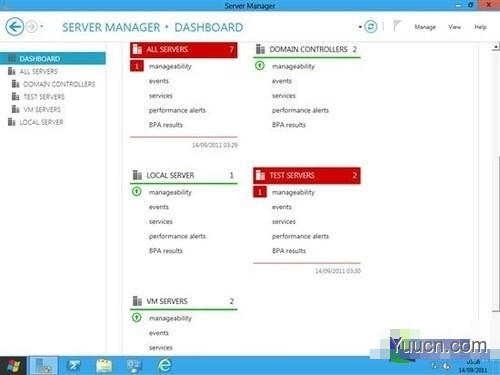The width and height of the screenshot is (500, 375).
Task: Click the server icon on Test Servers tile
Action: click(260, 175)
